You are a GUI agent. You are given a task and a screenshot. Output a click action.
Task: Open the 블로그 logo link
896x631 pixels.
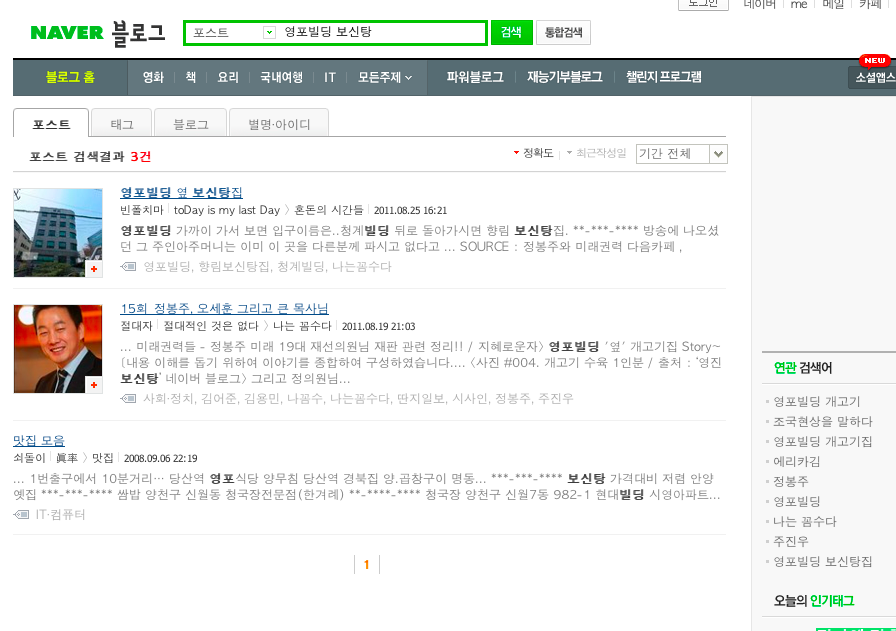138,33
